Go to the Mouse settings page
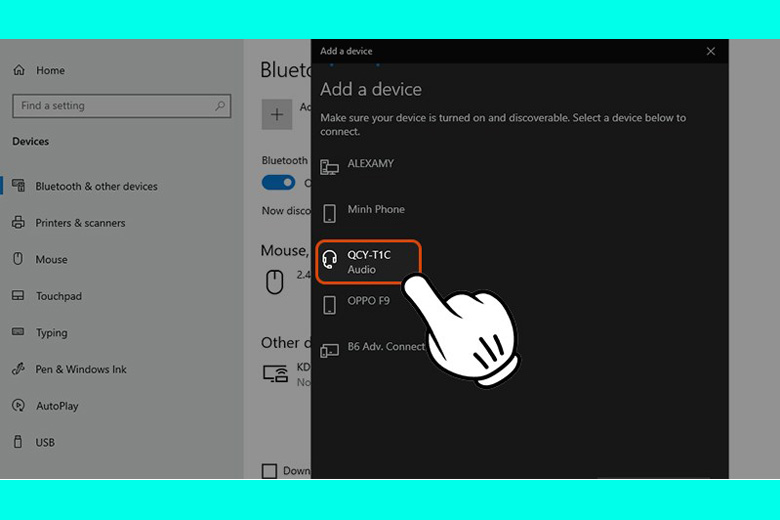The width and height of the screenshot is (780, 520). [x=51, y=259]
